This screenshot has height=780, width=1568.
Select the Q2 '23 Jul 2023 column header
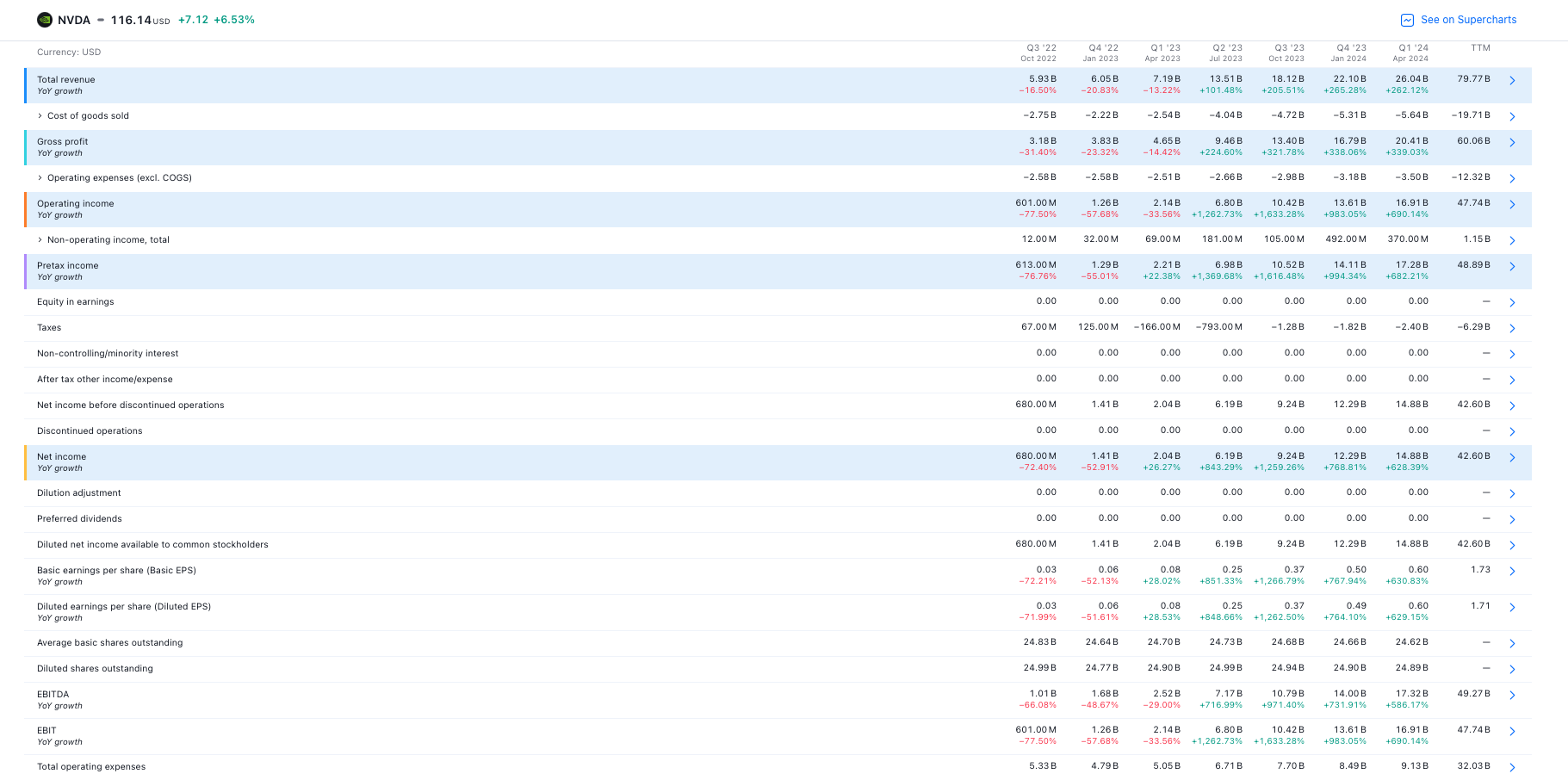click(1225, 53)
